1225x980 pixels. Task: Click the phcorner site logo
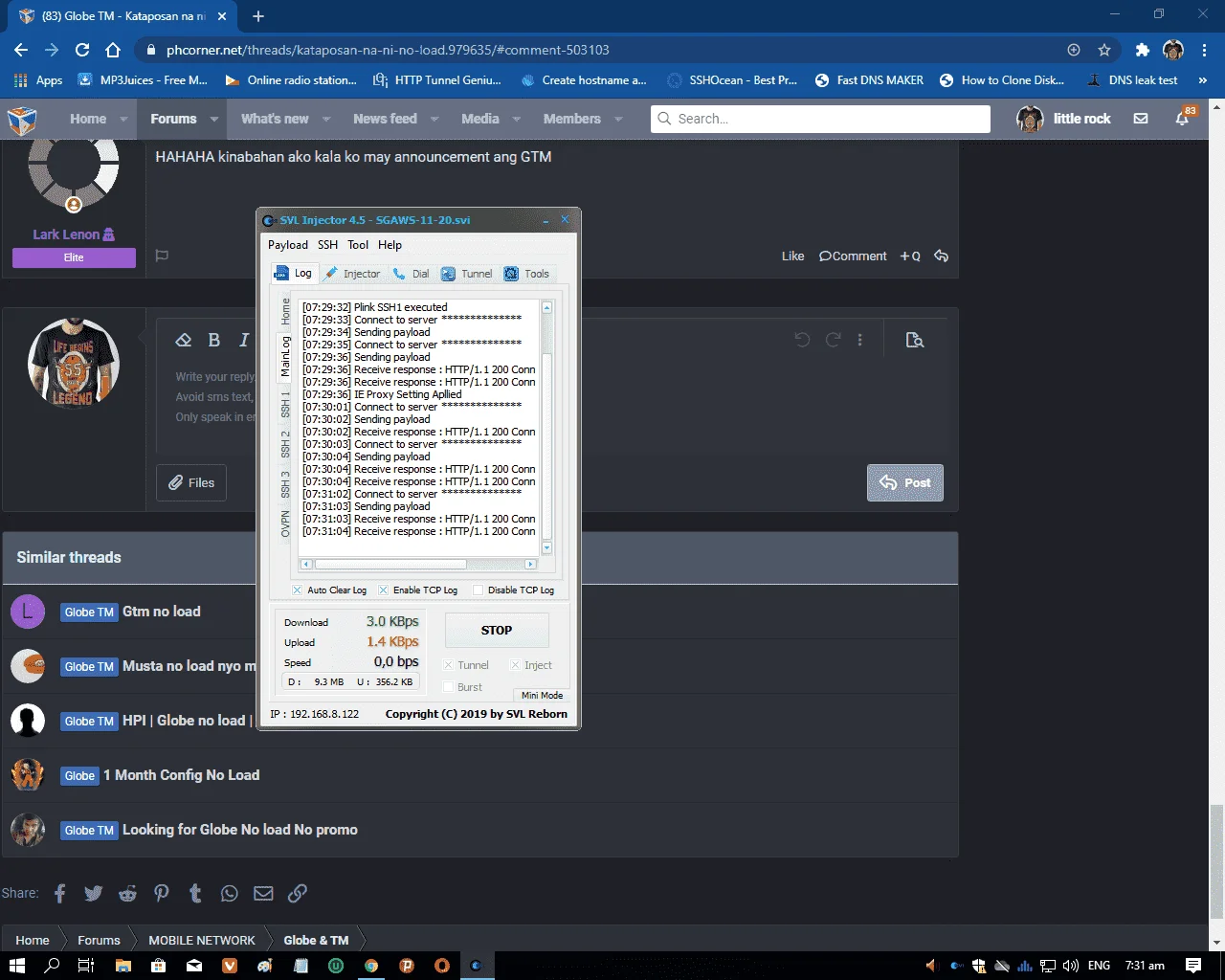(x=22, y=120)
